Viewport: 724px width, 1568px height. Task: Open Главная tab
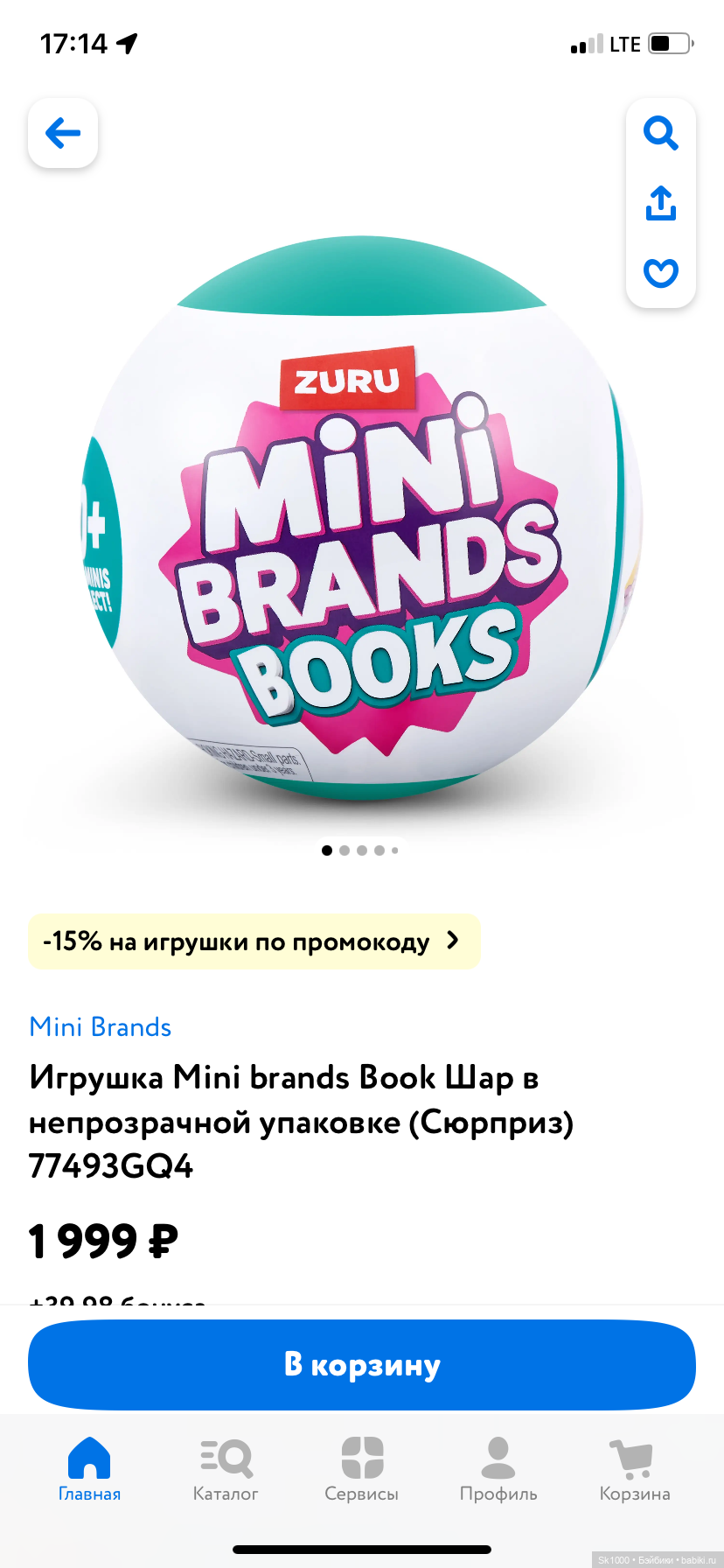[89, 1469]
